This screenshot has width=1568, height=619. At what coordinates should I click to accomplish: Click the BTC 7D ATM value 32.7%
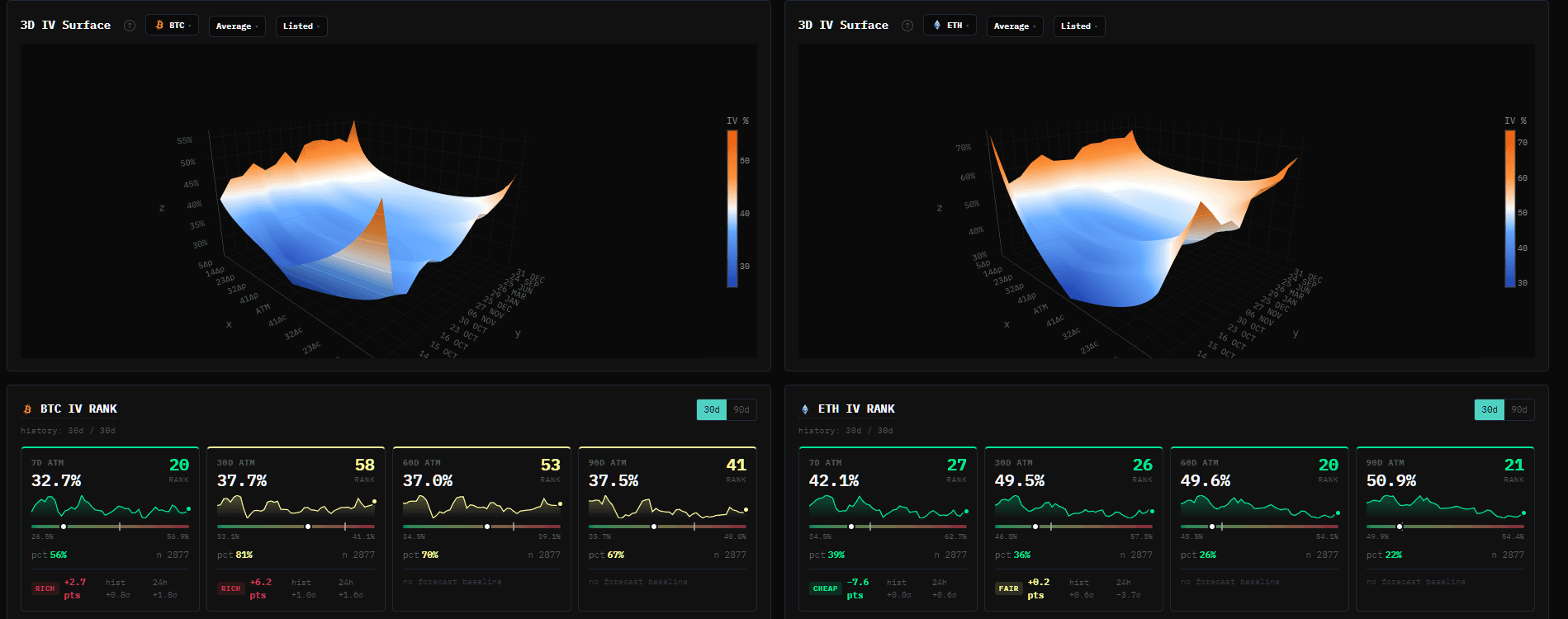coord(56,480)
